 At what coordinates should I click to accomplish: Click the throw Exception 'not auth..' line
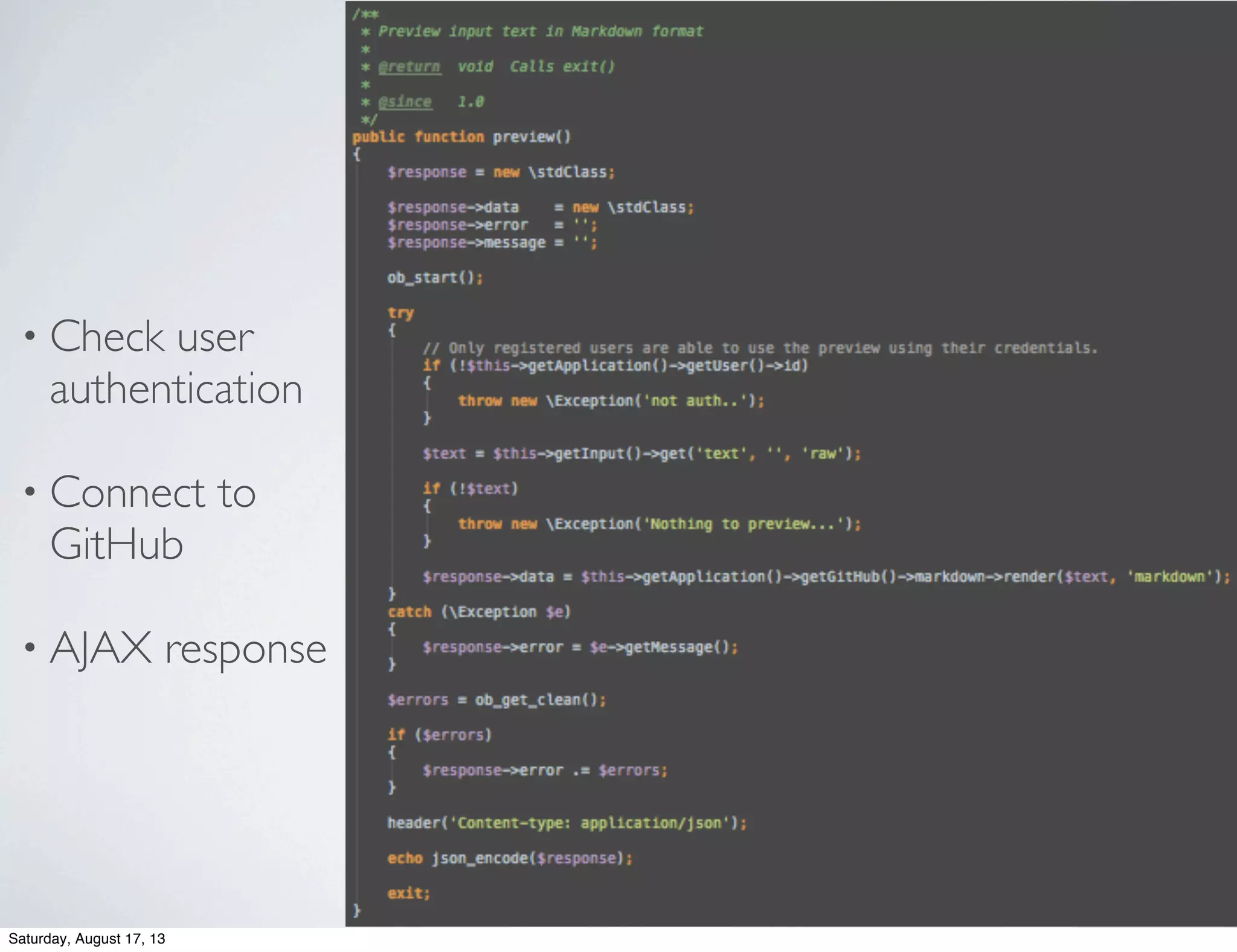[611, 400]
